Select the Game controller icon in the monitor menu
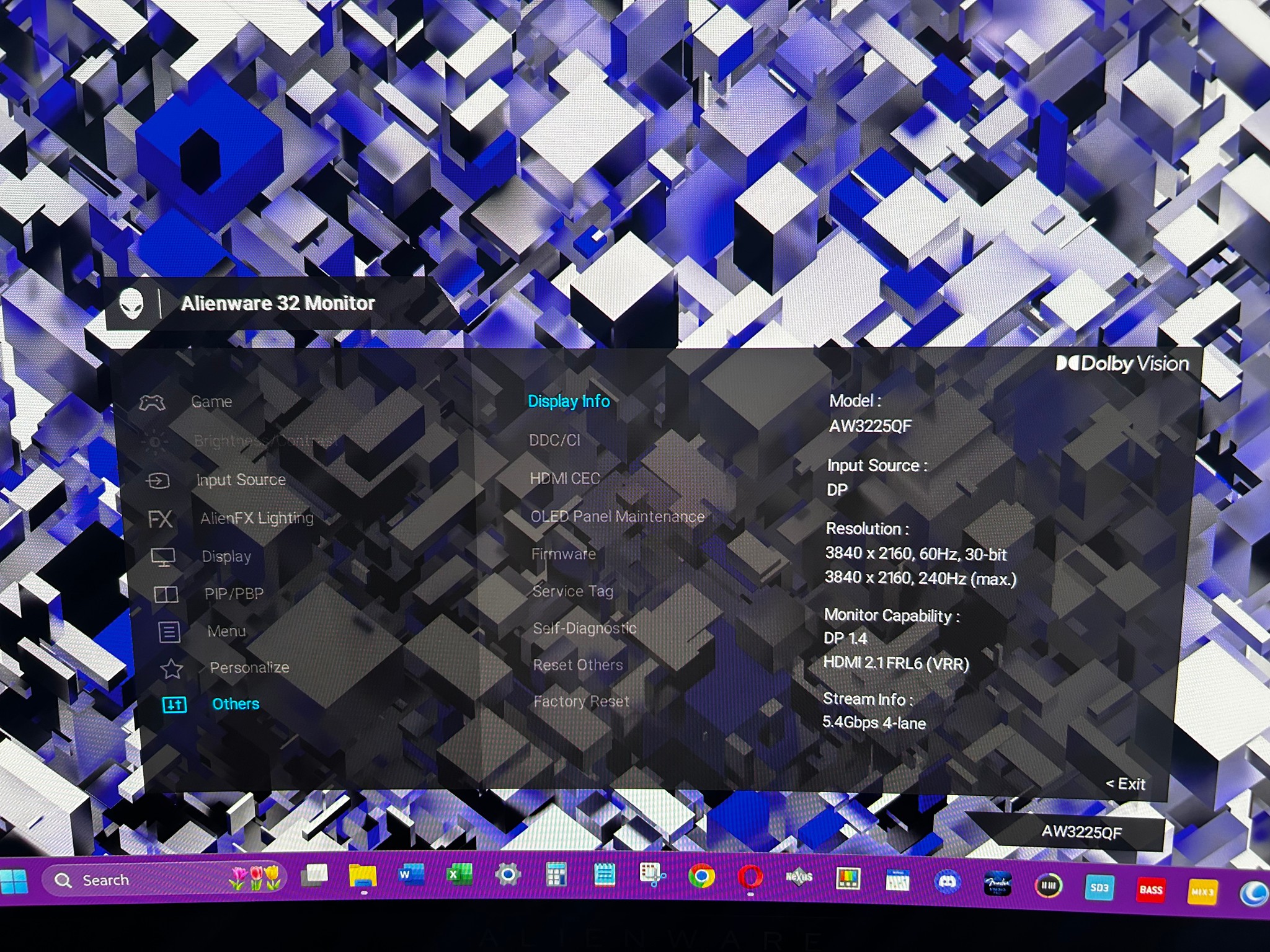1270x952 pixels. pos(152,403)
